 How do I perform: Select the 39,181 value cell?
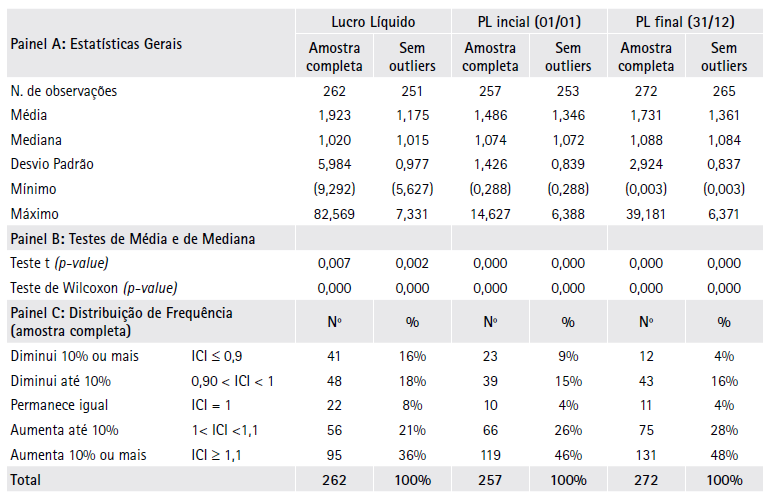pos(645,213)
